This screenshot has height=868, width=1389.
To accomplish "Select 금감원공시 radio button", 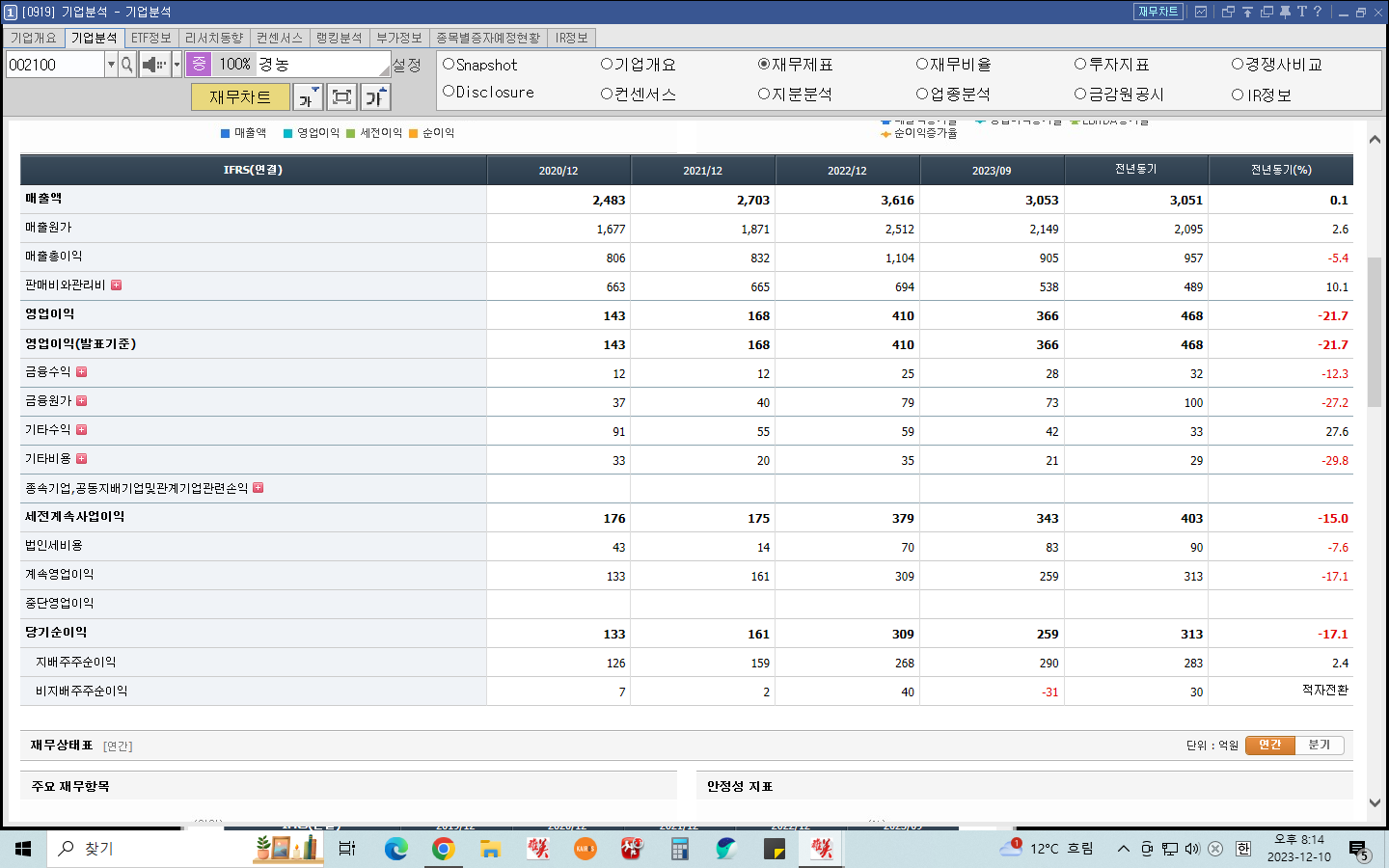I will [1080, 94].
